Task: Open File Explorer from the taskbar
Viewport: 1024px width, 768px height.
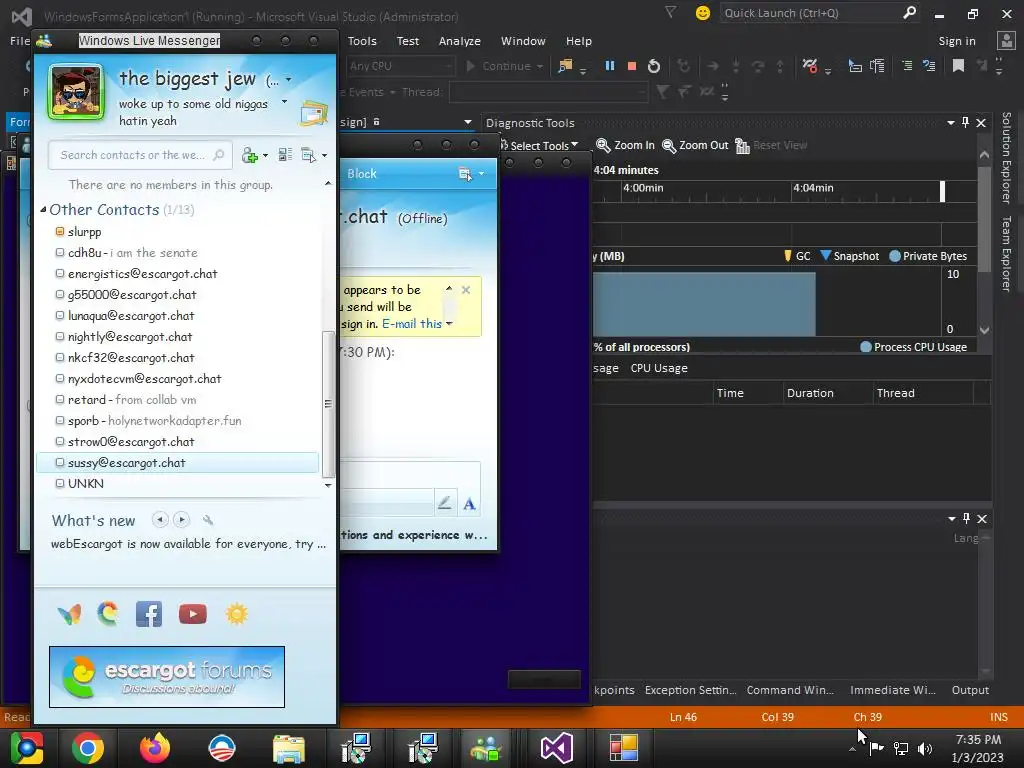Action: [289, 748]
